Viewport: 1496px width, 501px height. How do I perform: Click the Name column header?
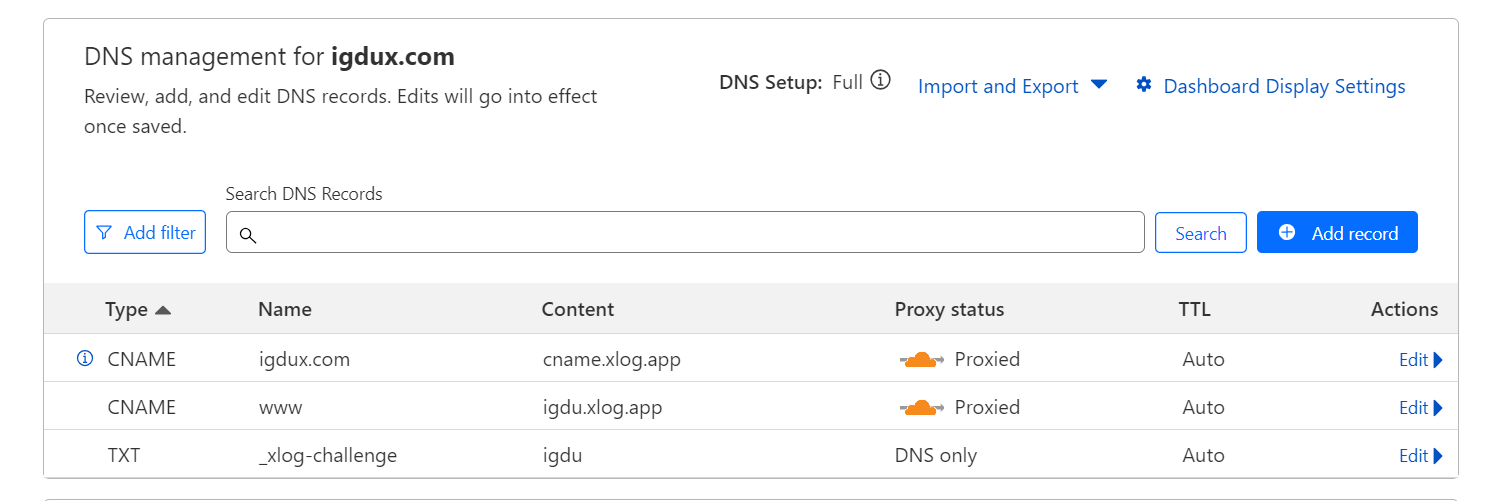(x=285, y=310)
